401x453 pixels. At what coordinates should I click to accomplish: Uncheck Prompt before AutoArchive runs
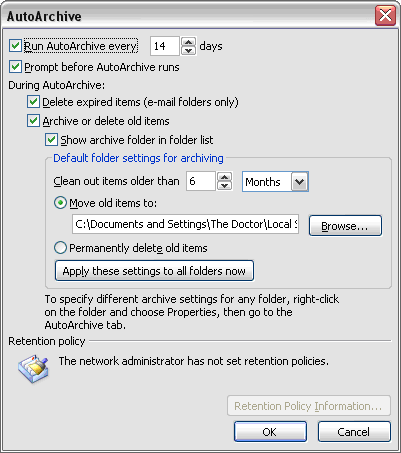pos(15,67)
